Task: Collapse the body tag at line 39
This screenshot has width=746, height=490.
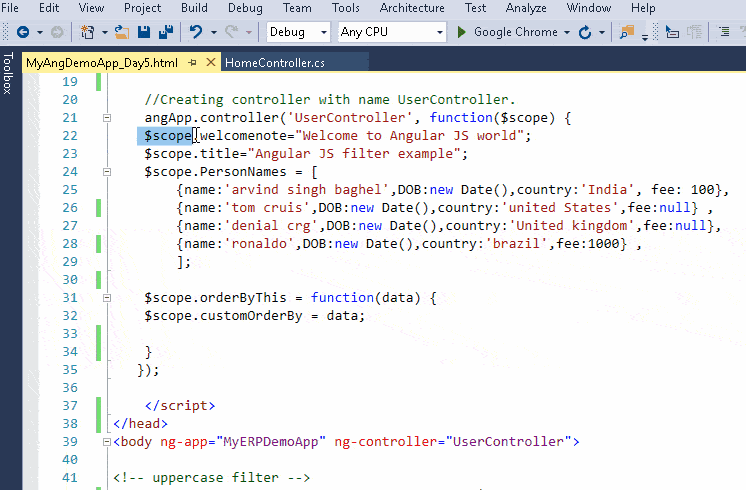Action: [x=107, y=442]
